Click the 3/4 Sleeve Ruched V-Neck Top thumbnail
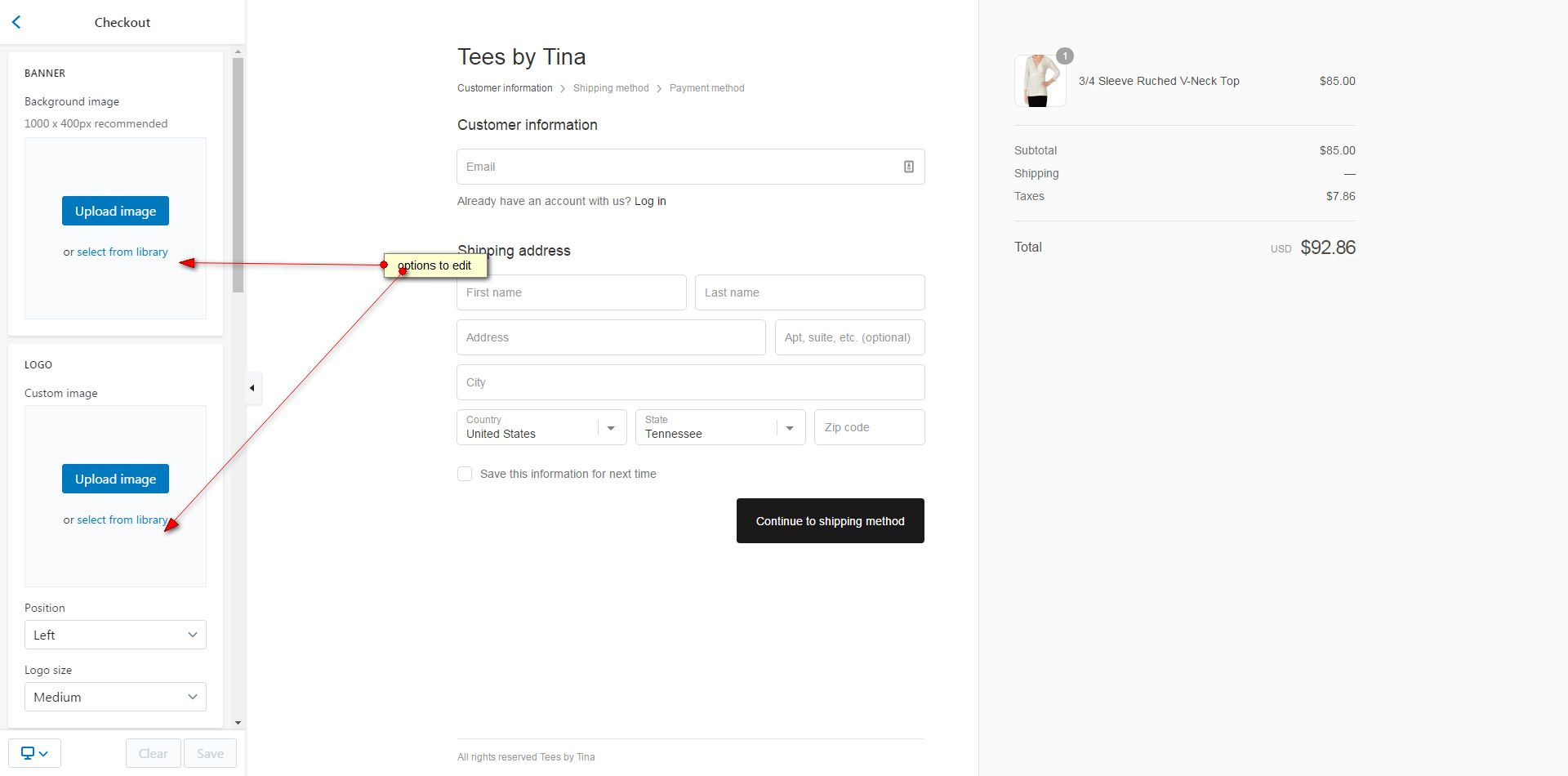This screenshot has height=776, width=1568. 1040,81
